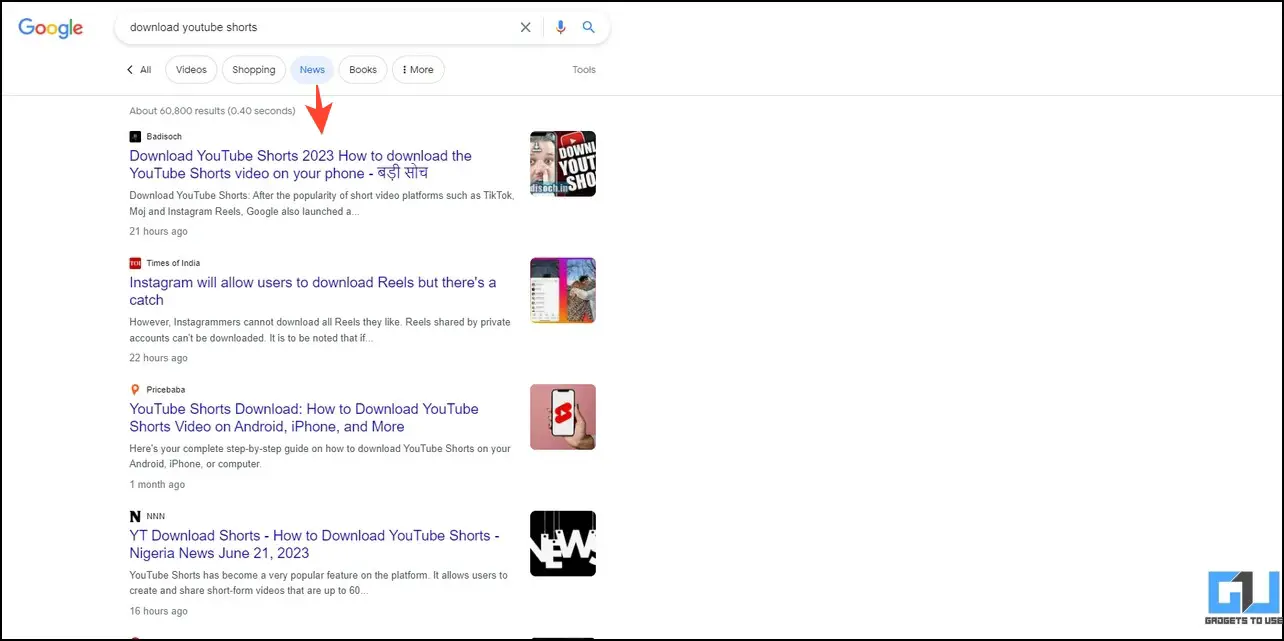Clear the search query with the X icon
Viewport: 1284px width, 641px height.
pos(526,28)
